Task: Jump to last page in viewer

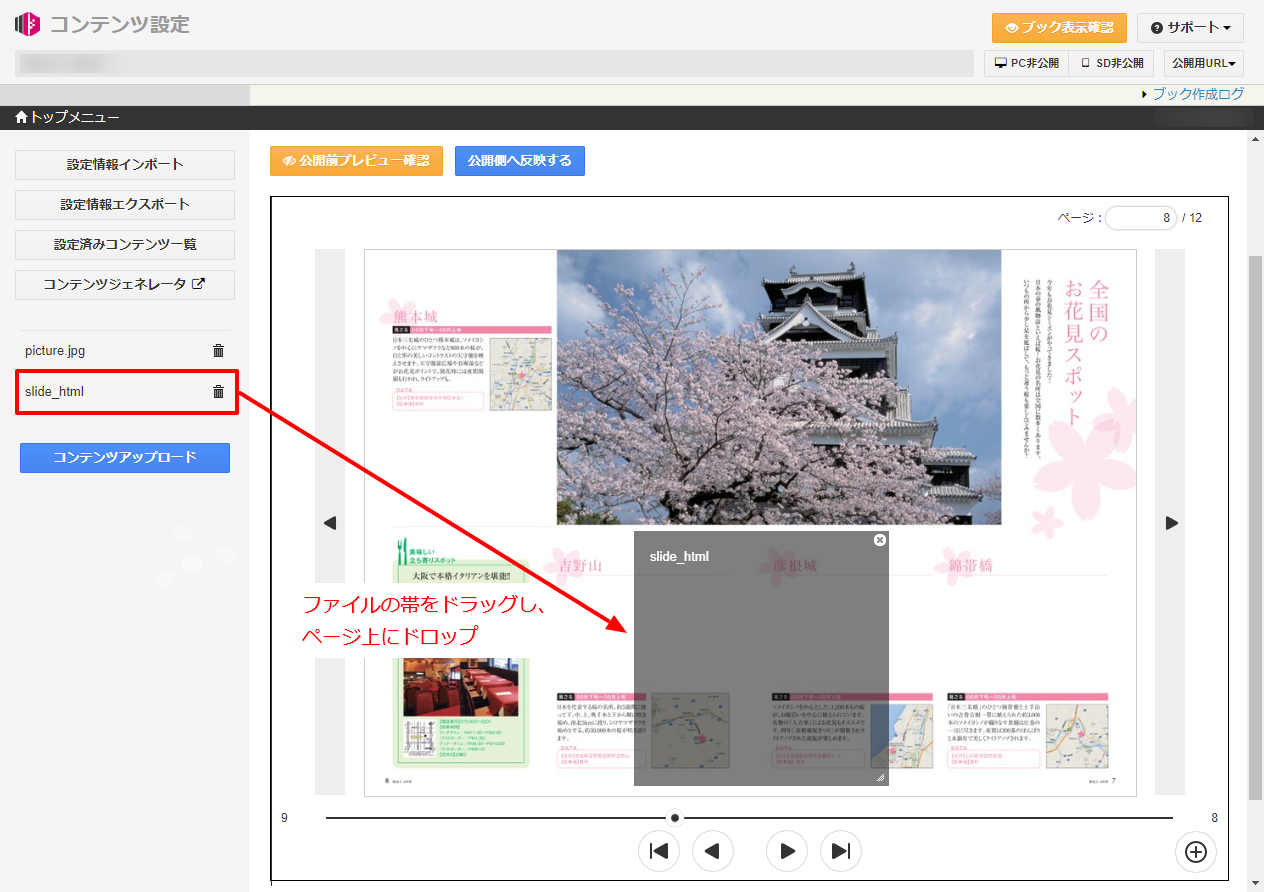Action: click(841, 851)
